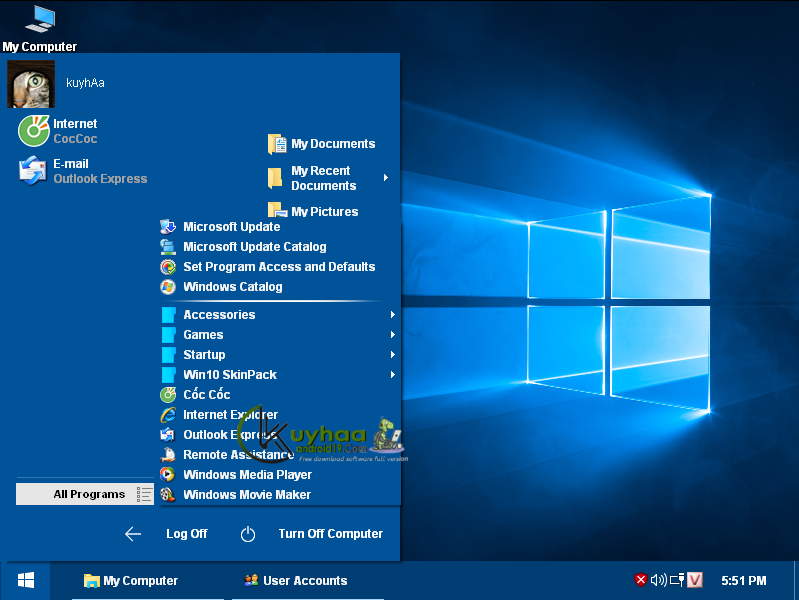Screen dimensions: 799x600
Task: Expand the My Recent Documents submenu arrow
Action: tap(386, 177)
